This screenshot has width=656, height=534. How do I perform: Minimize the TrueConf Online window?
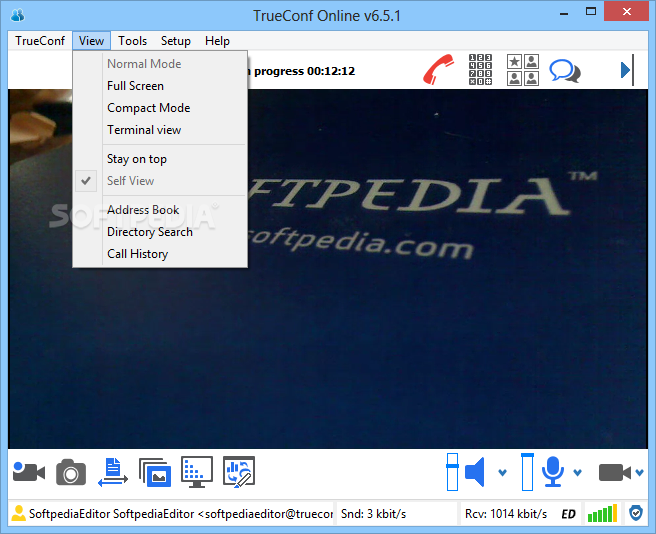tap(564, 13)
